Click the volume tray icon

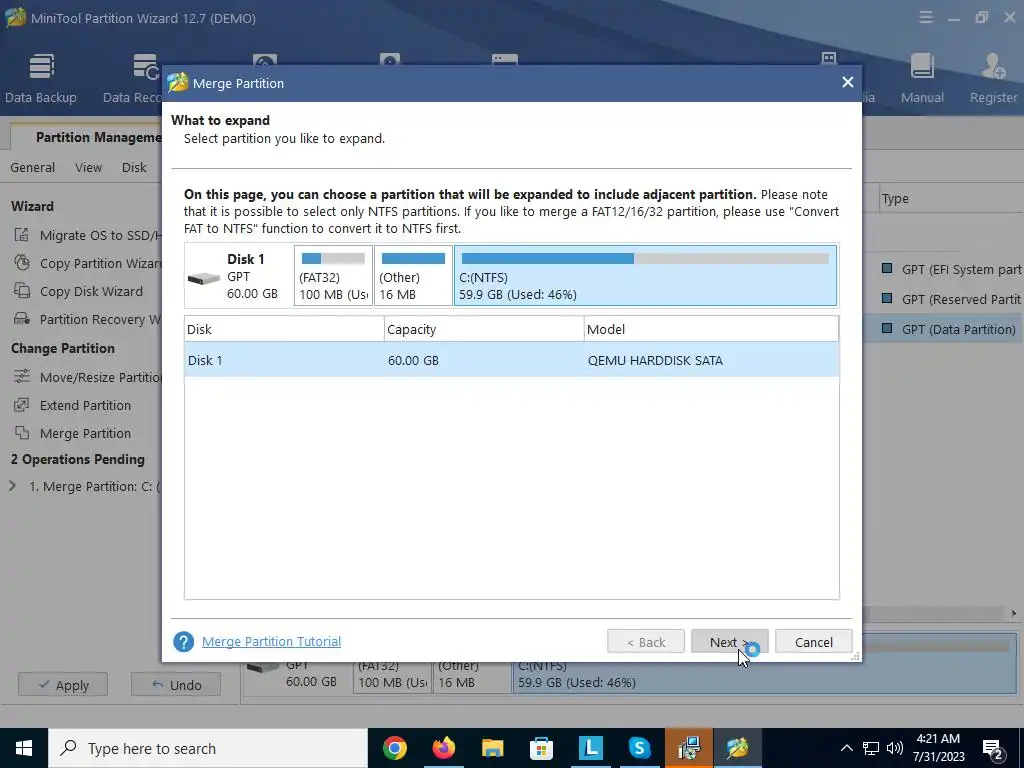point(895,748)
